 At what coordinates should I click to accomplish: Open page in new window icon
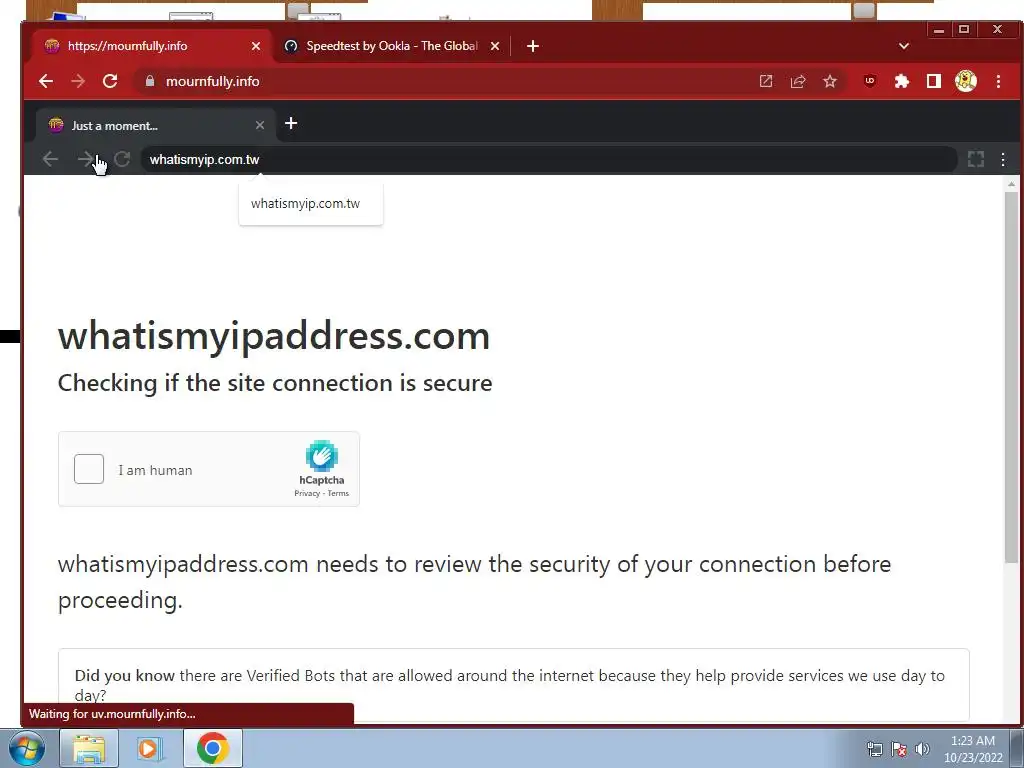click(x=766, y=81)
